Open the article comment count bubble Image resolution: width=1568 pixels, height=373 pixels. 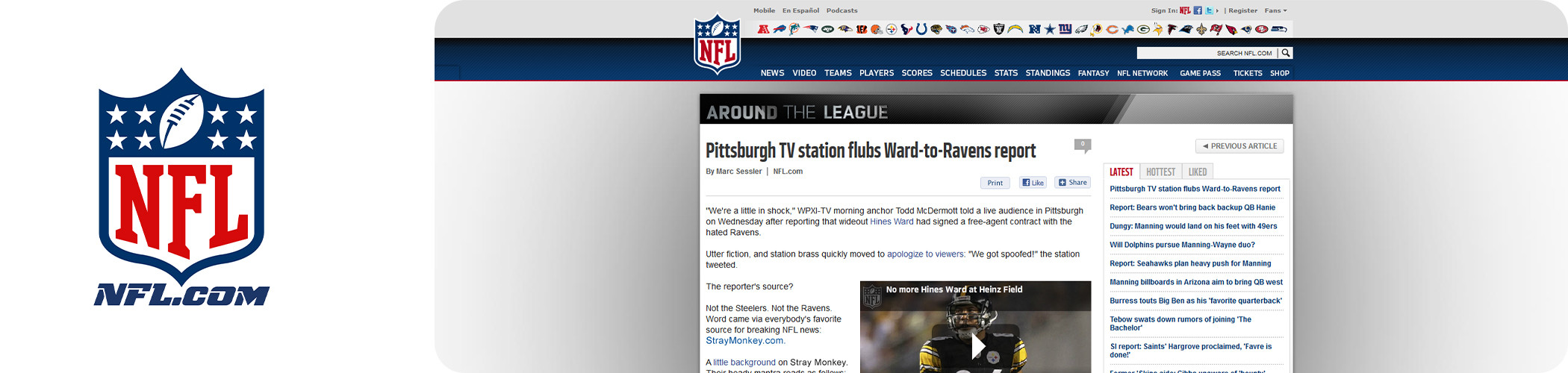[x=1083, y=145]
